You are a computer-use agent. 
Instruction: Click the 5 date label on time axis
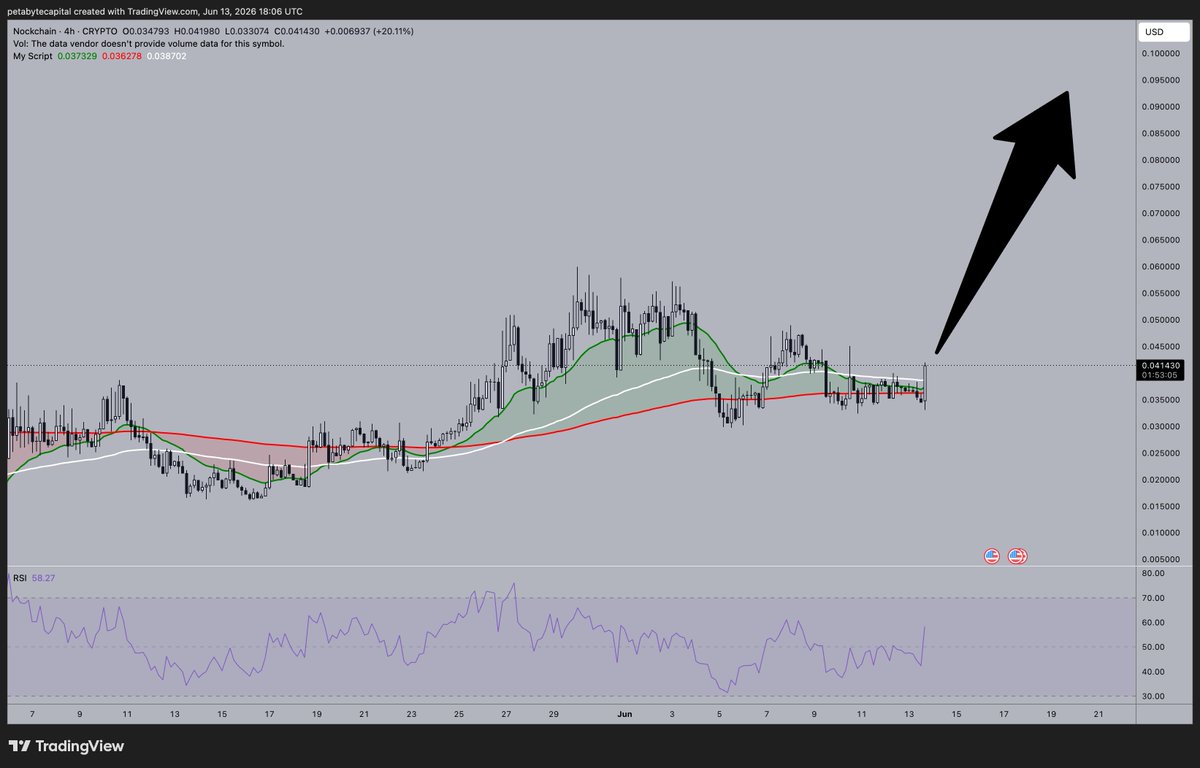pyautogui.click(x=721, y=714)
